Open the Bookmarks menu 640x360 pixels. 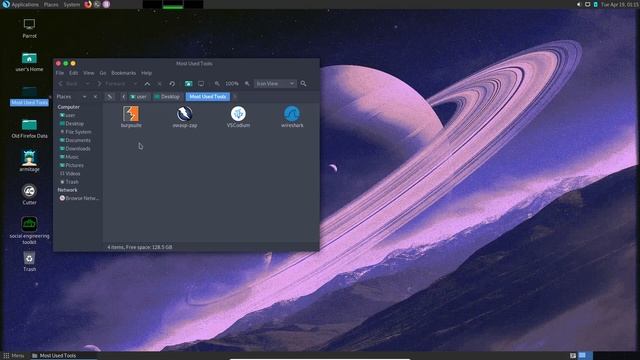(x=123, y=73)
